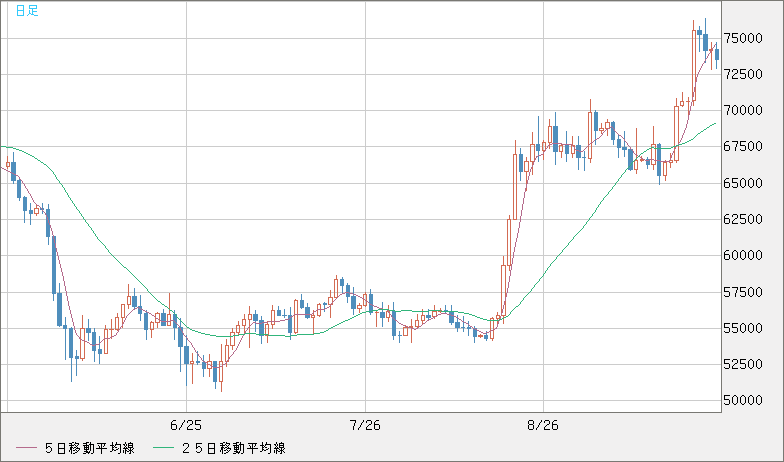Click the 6/25 date axis label
784x462 pixels.
pyautogui.click(x=186, y=426)
